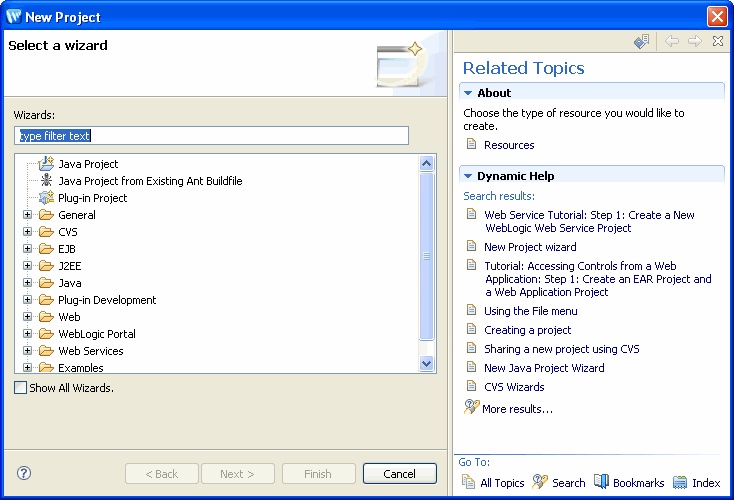Close the New Project dialog window
The width and height of the screenshot is (734, 500).
pos(717,16)
